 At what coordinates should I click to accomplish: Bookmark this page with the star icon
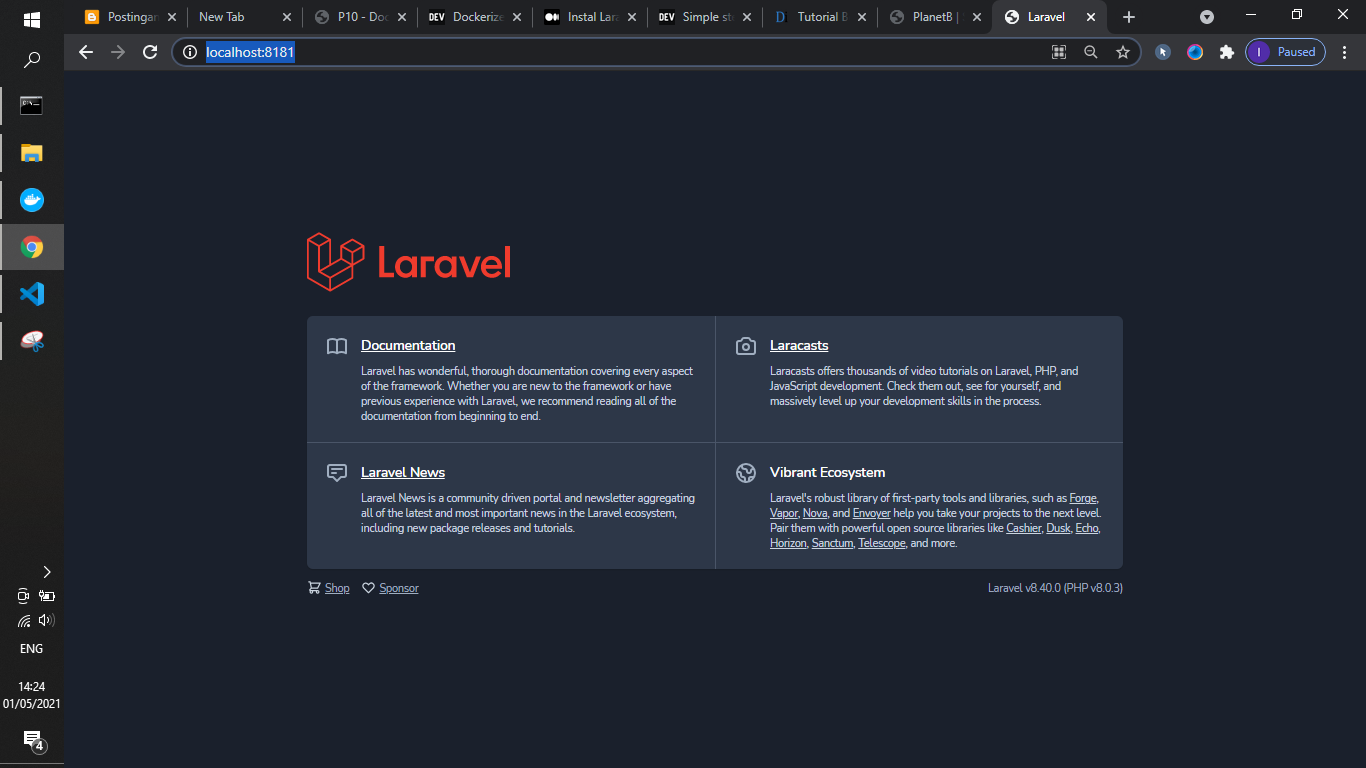click(1123, 52)
